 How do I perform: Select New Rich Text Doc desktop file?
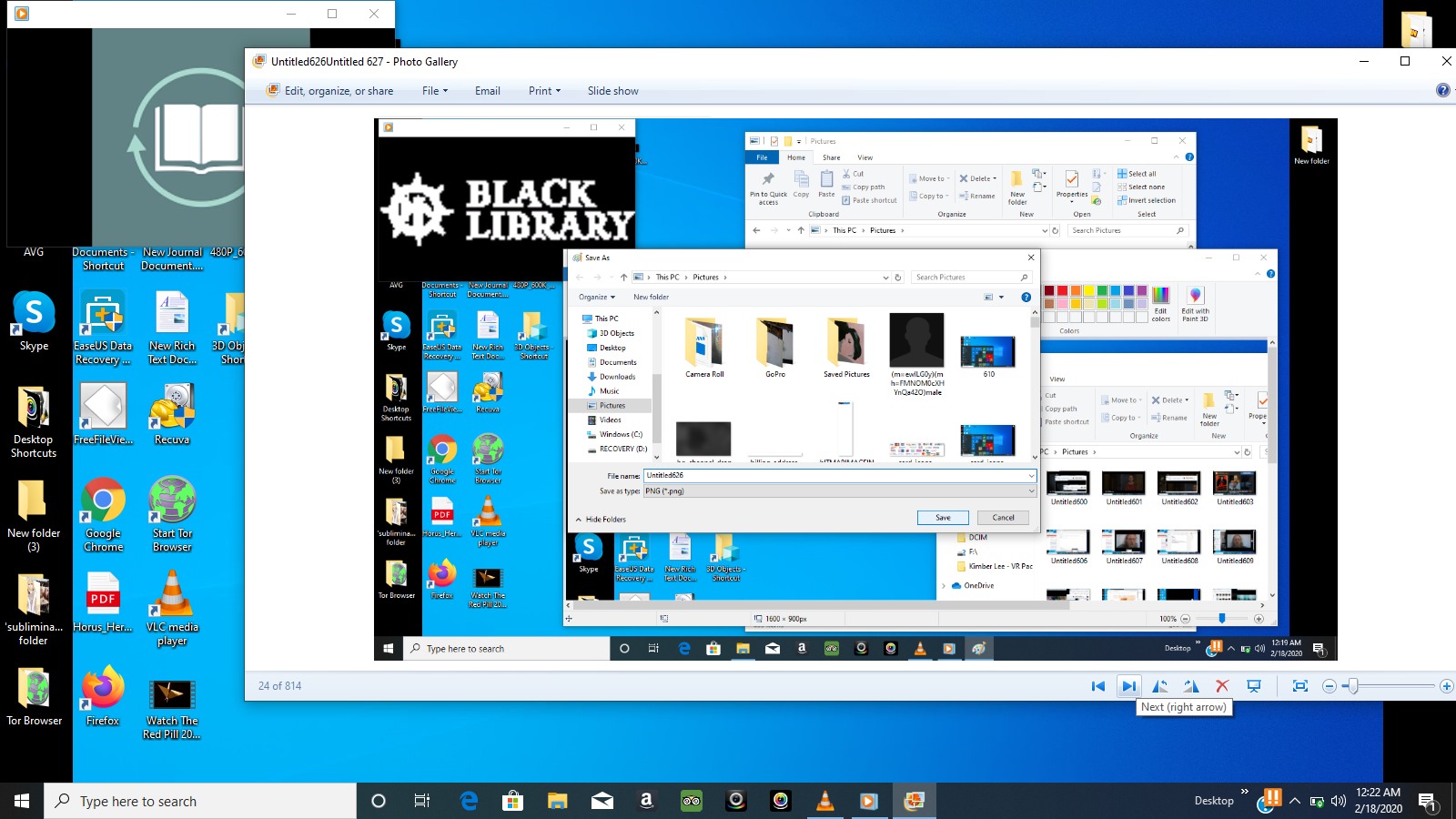tap(172, 328)
